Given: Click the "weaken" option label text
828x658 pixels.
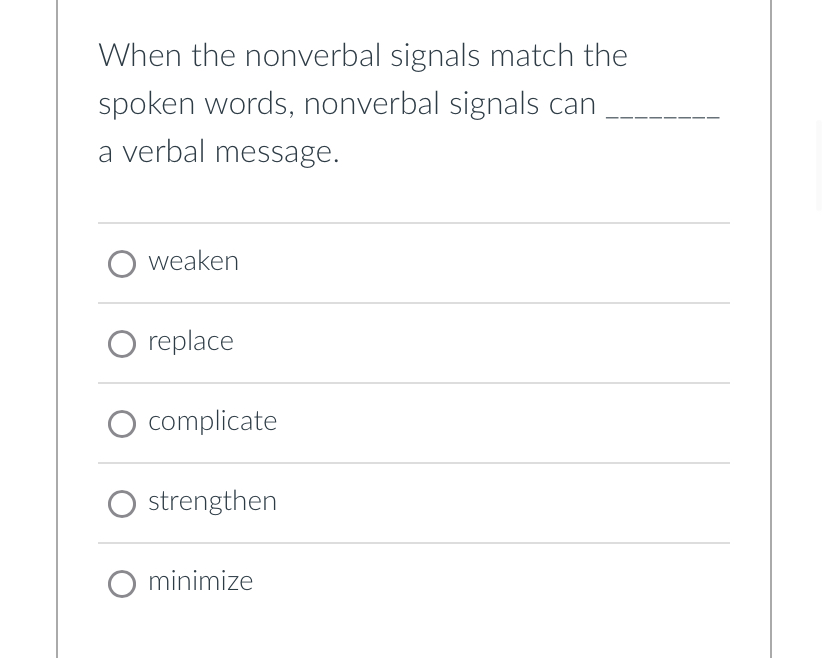Looking at the screenshot, I should 193,262.
